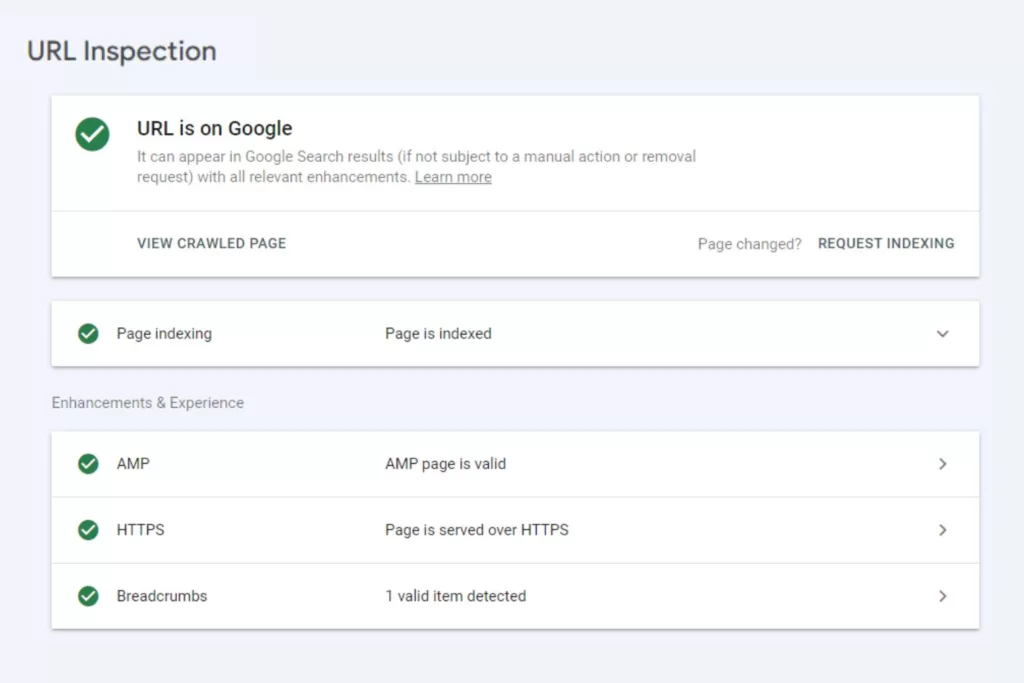Click VIEW CRAWLED PAGE
1024x683 pixels.
tap(211, 243)
